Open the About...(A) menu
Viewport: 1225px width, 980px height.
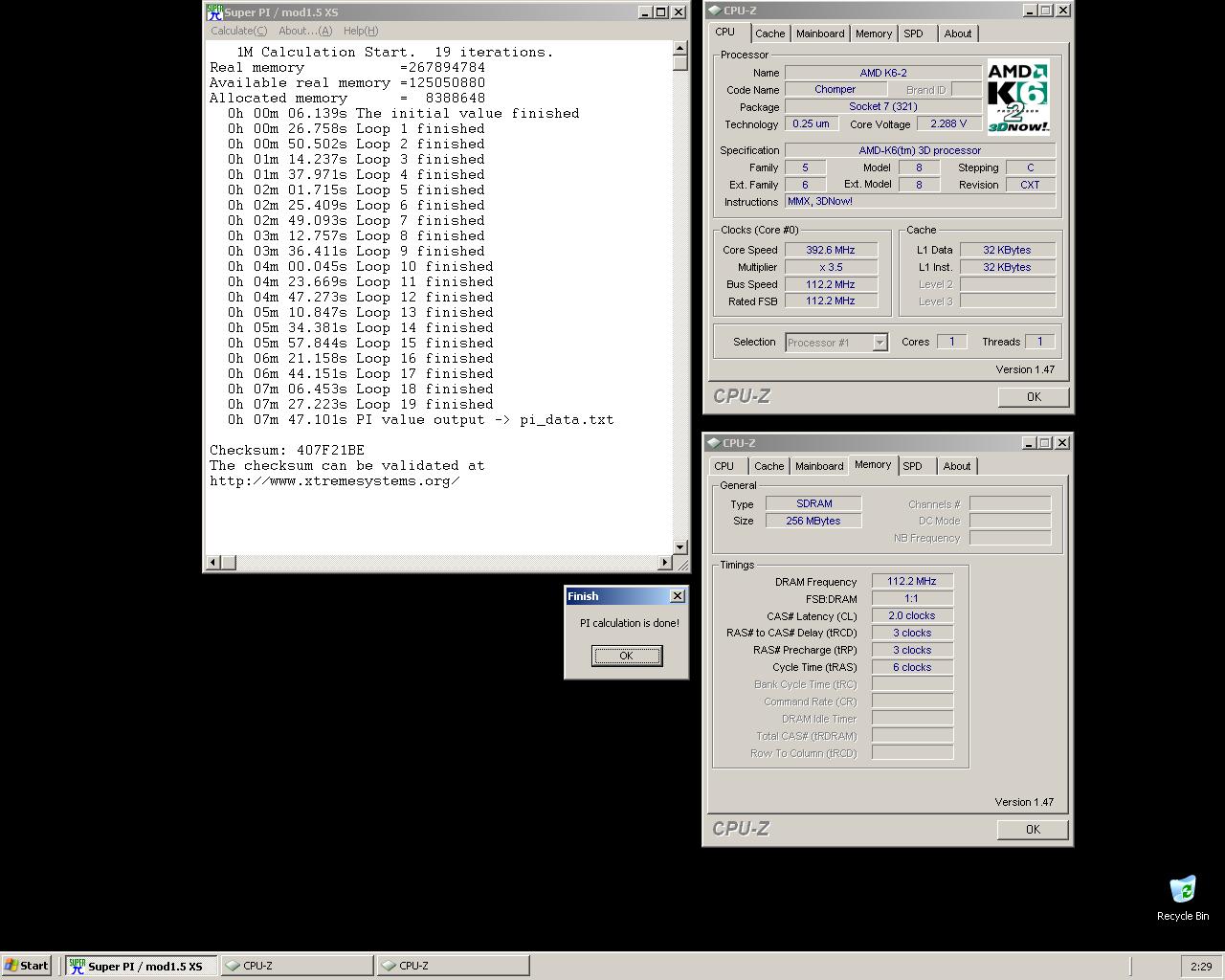point(305,31)
